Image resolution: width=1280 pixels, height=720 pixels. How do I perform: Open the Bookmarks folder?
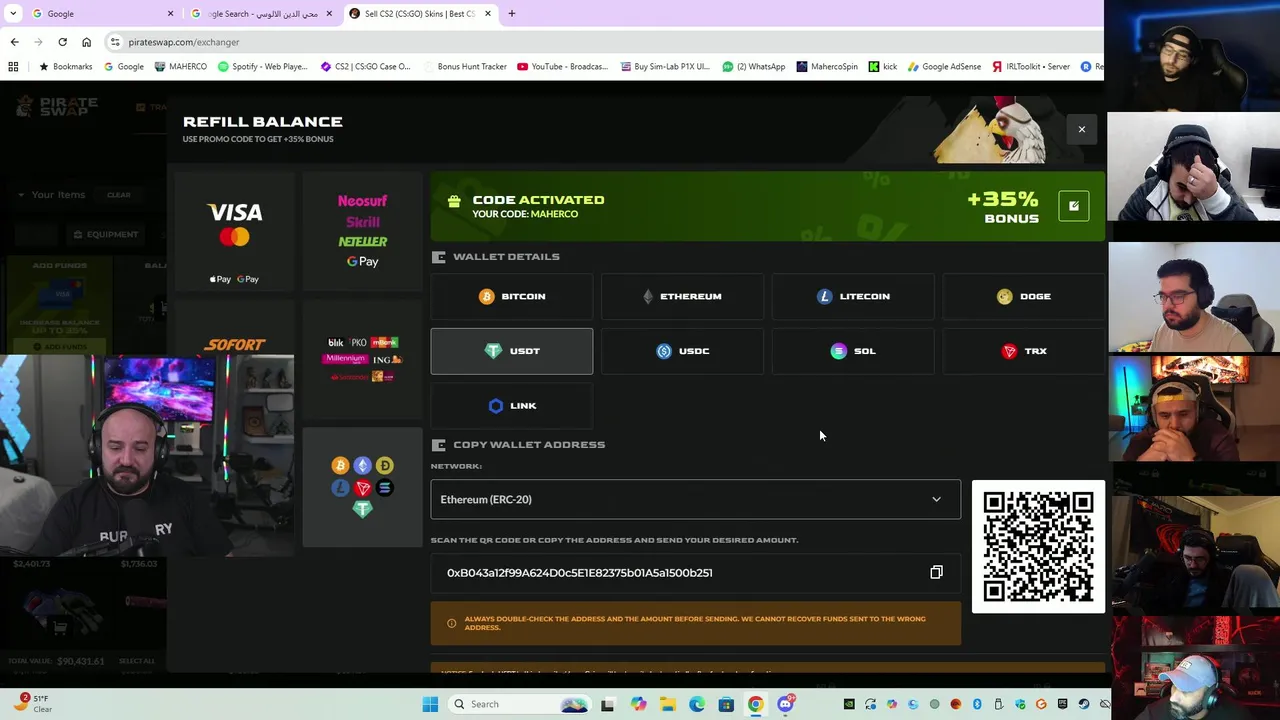[x=65, y=67]
